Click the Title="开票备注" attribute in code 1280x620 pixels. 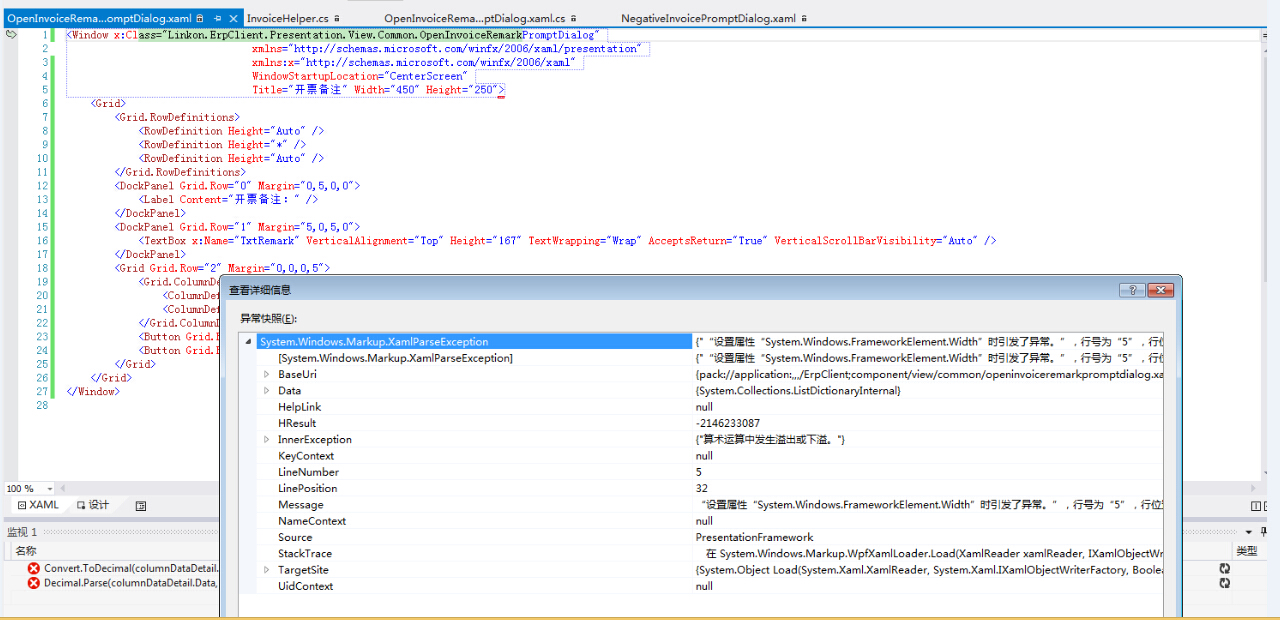tap(300, 90)
